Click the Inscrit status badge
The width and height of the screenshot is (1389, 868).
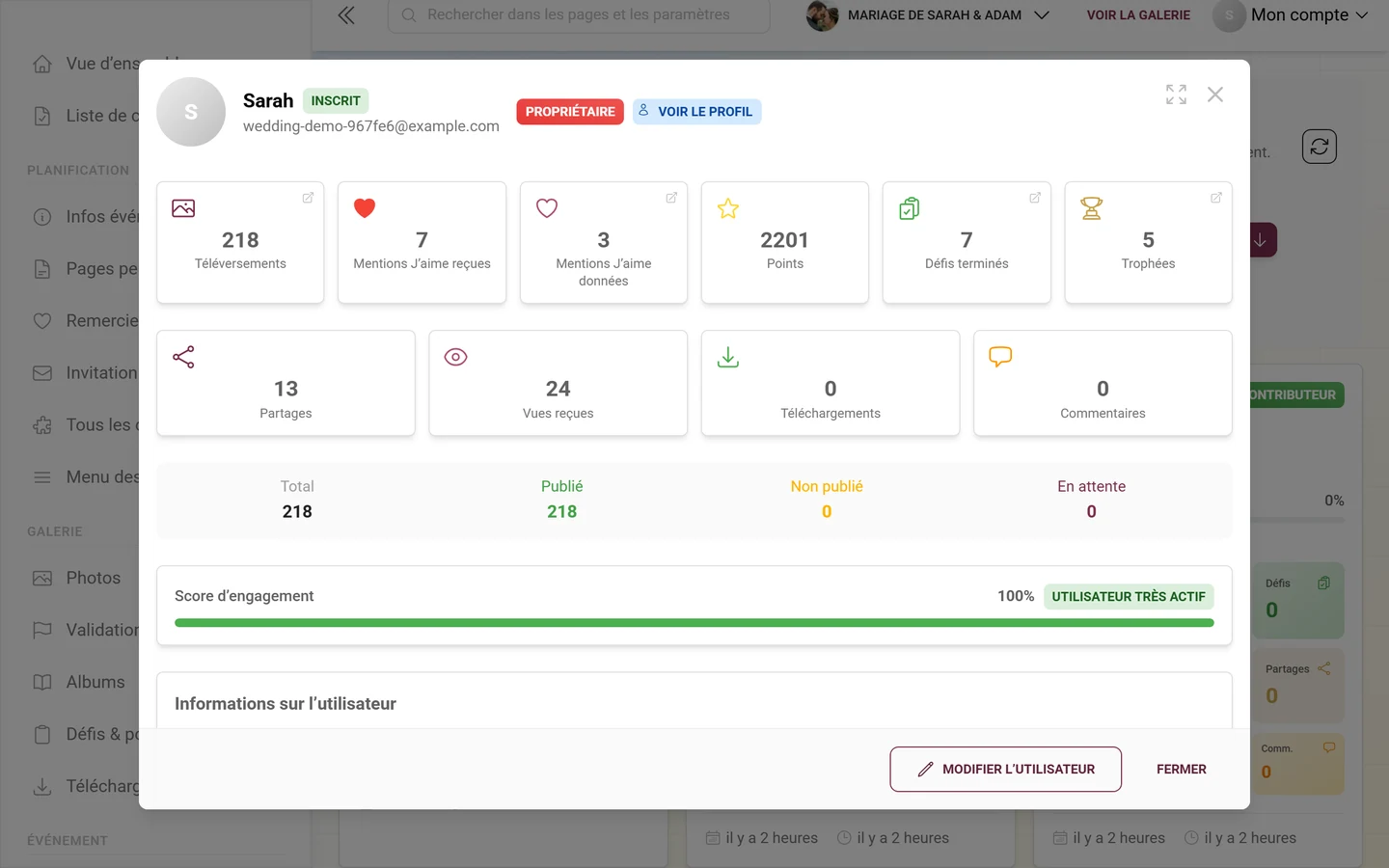(x=336, y=100)
